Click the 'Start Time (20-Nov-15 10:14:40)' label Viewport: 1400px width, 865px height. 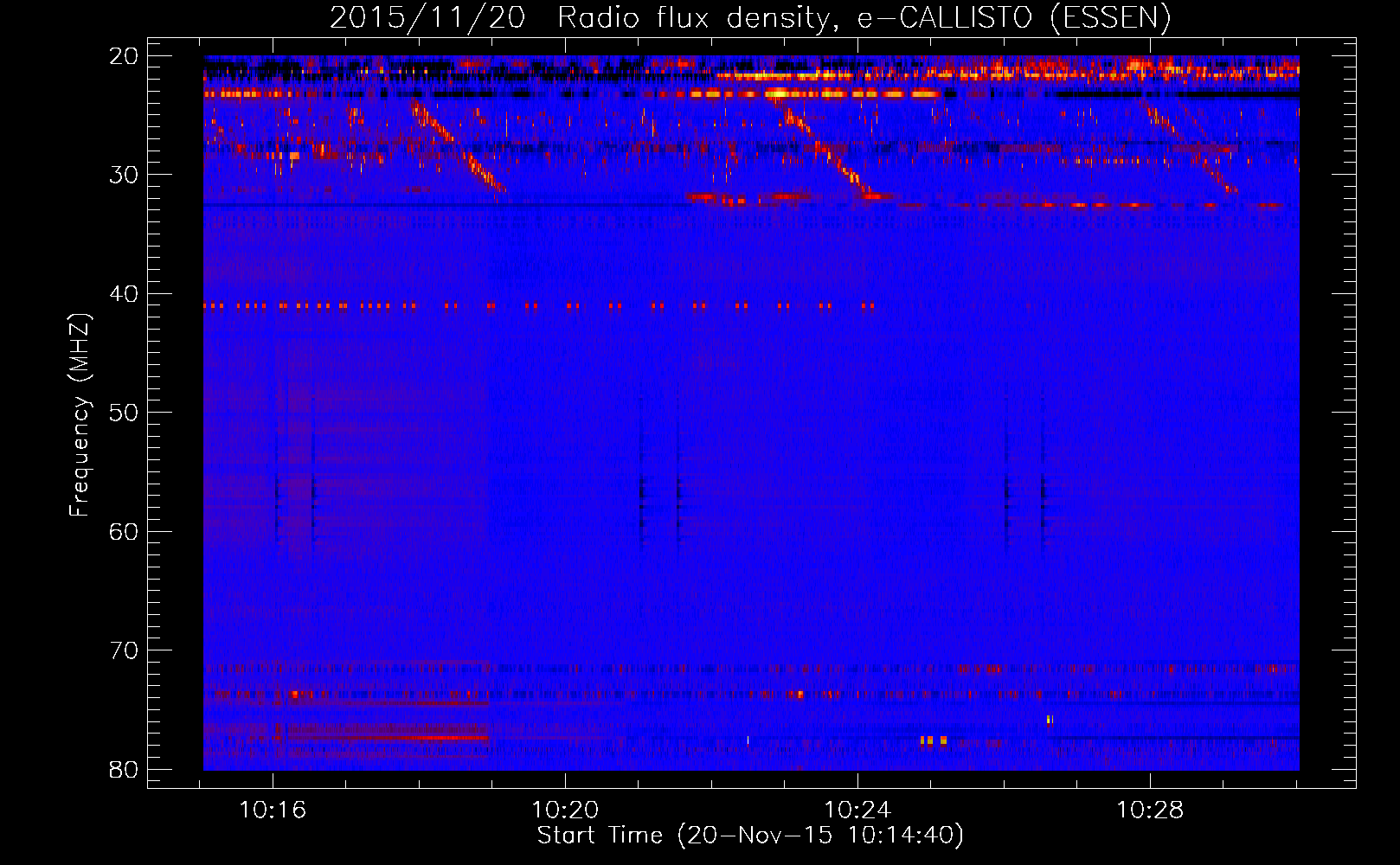click(x=750, y=836)
